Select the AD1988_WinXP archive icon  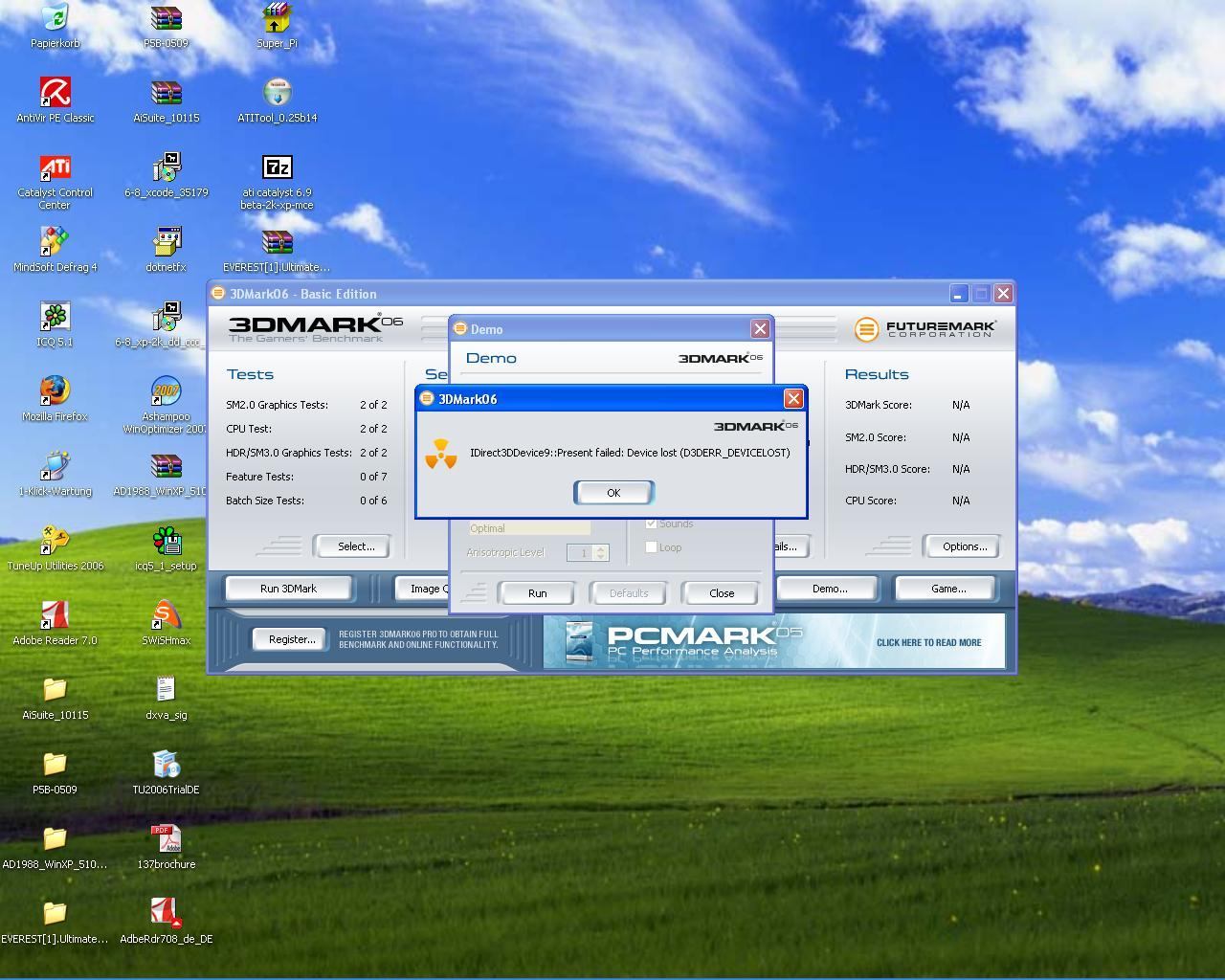pyautogui.click(x=167, y=466)
